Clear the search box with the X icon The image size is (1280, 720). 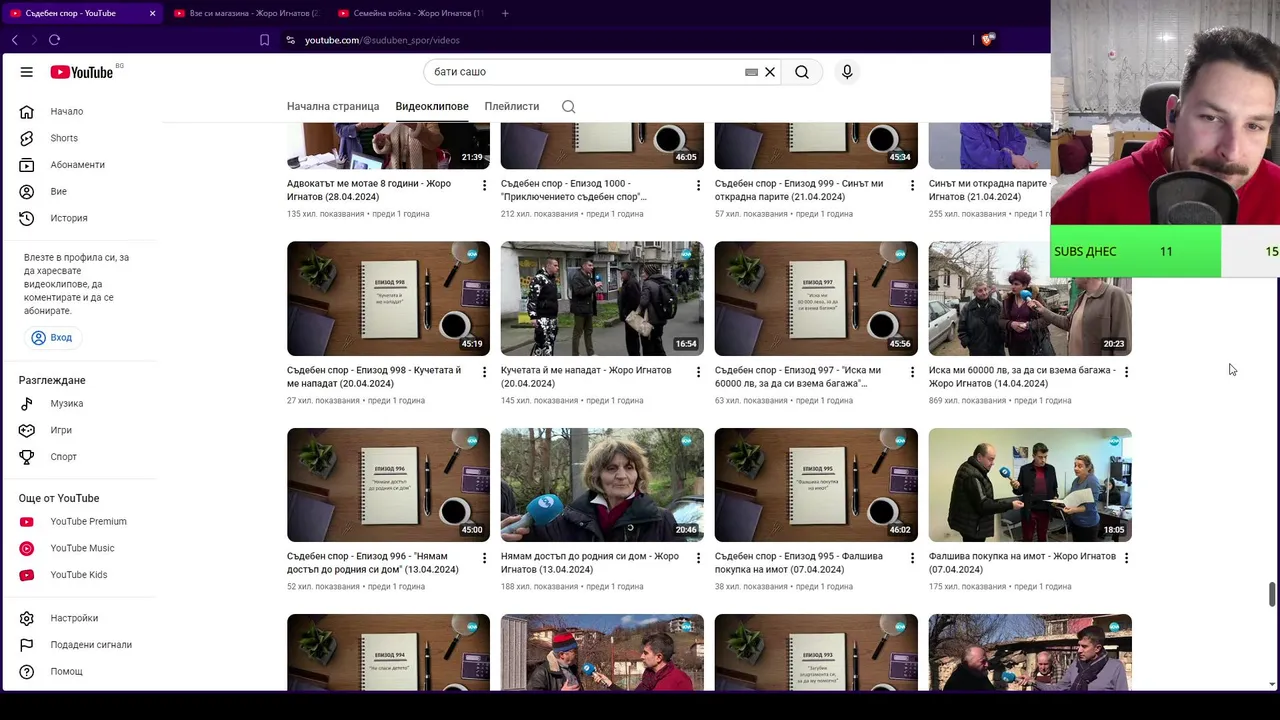click(770, 72)
